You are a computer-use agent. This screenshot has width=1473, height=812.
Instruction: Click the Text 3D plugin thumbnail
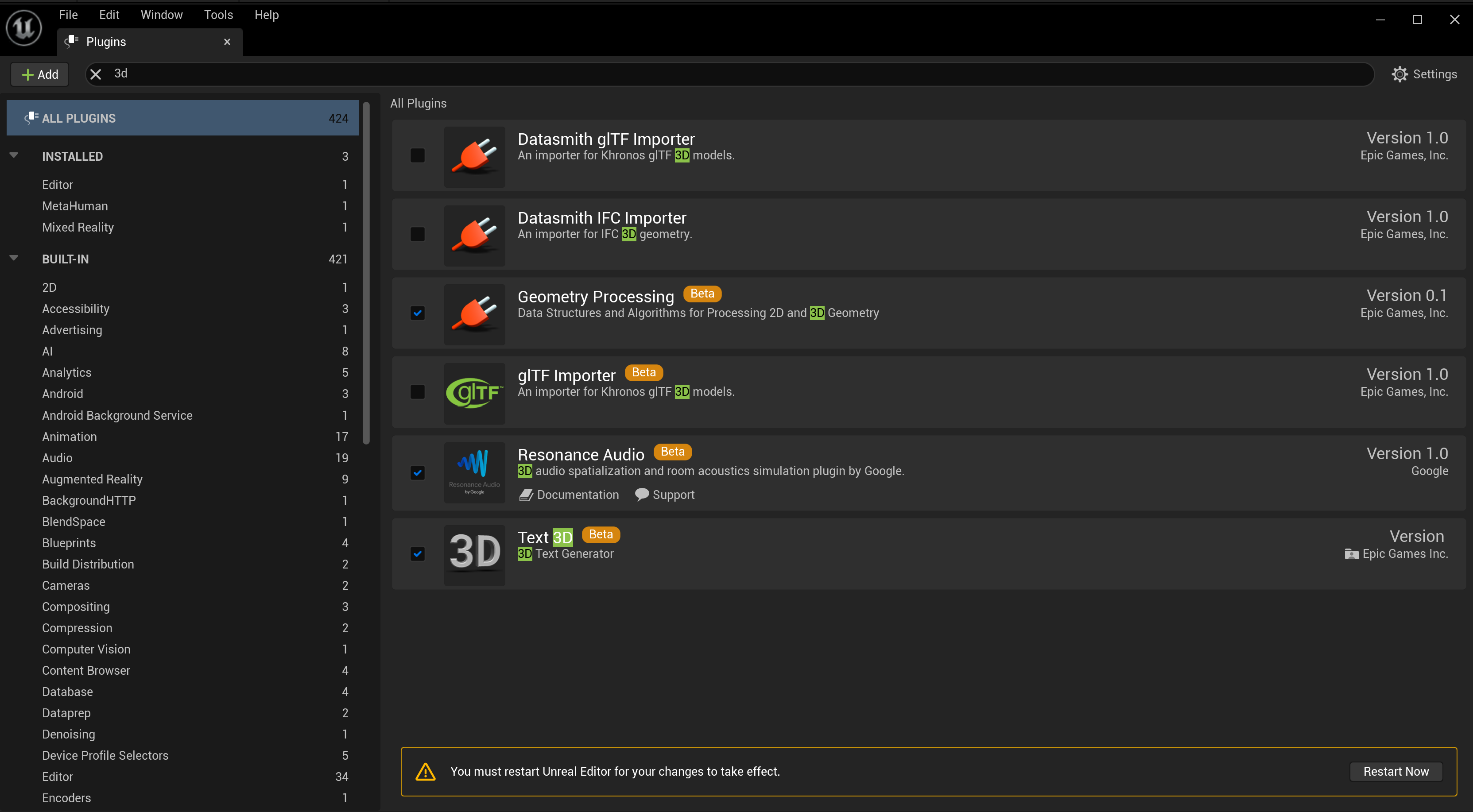[x=474, y=553]
